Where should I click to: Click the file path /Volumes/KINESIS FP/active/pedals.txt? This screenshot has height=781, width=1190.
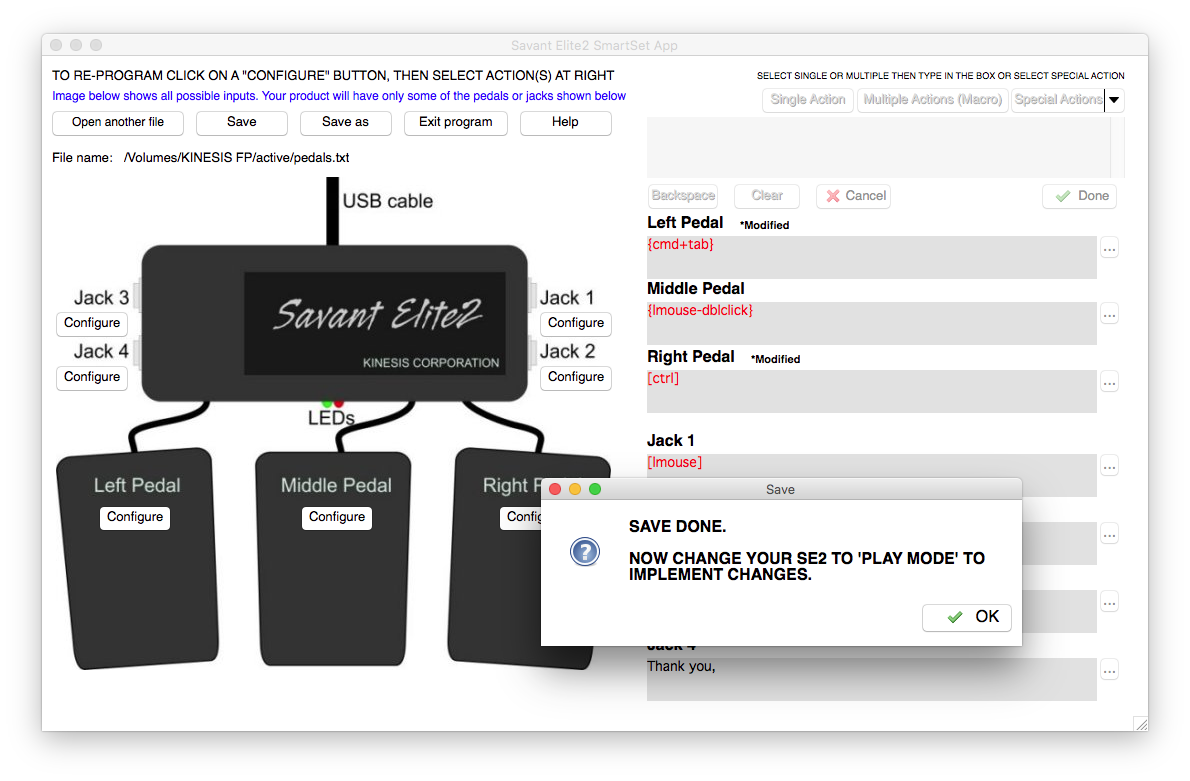coord(237,158)
